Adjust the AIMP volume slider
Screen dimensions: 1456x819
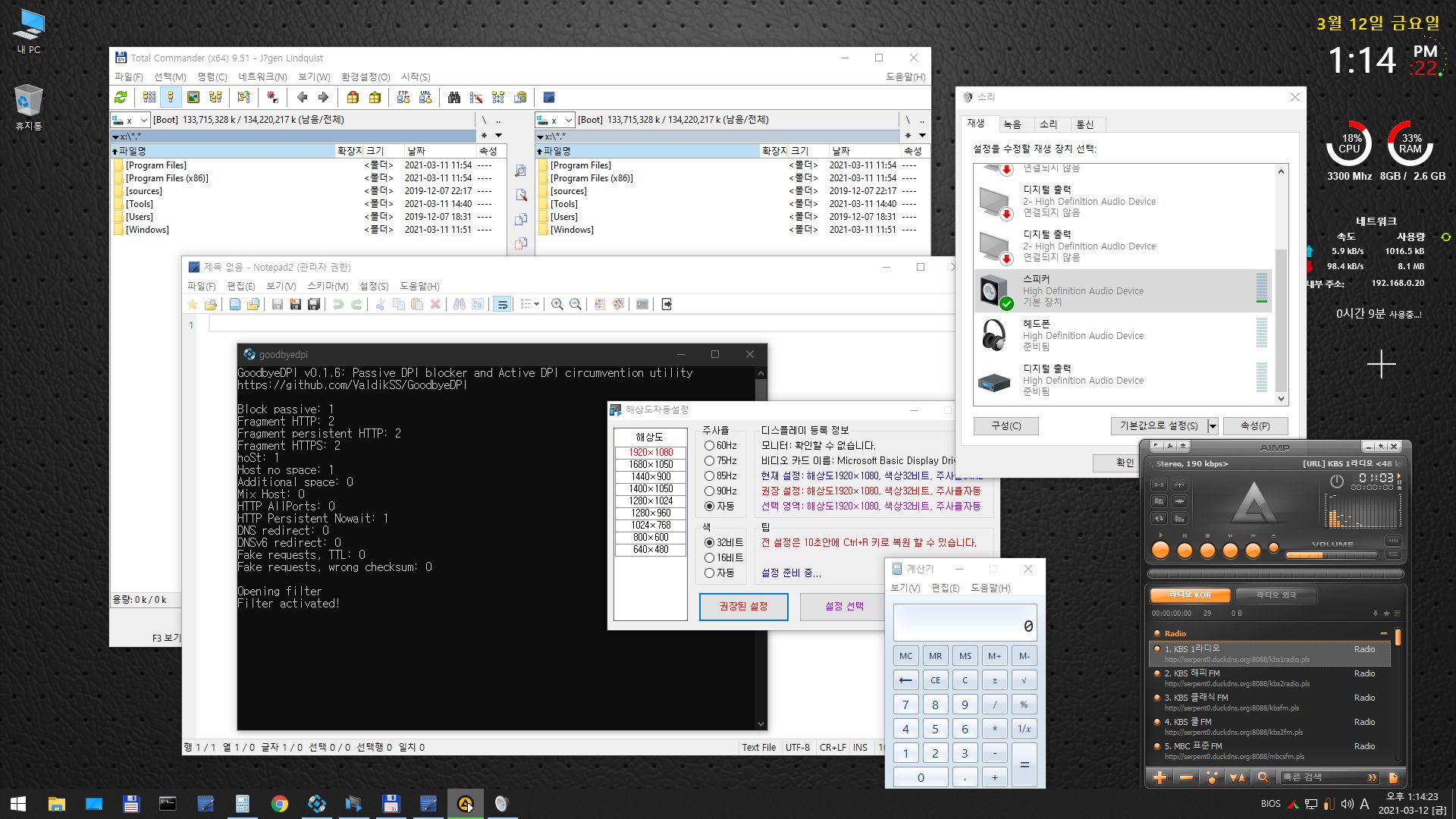[1331, 555]
